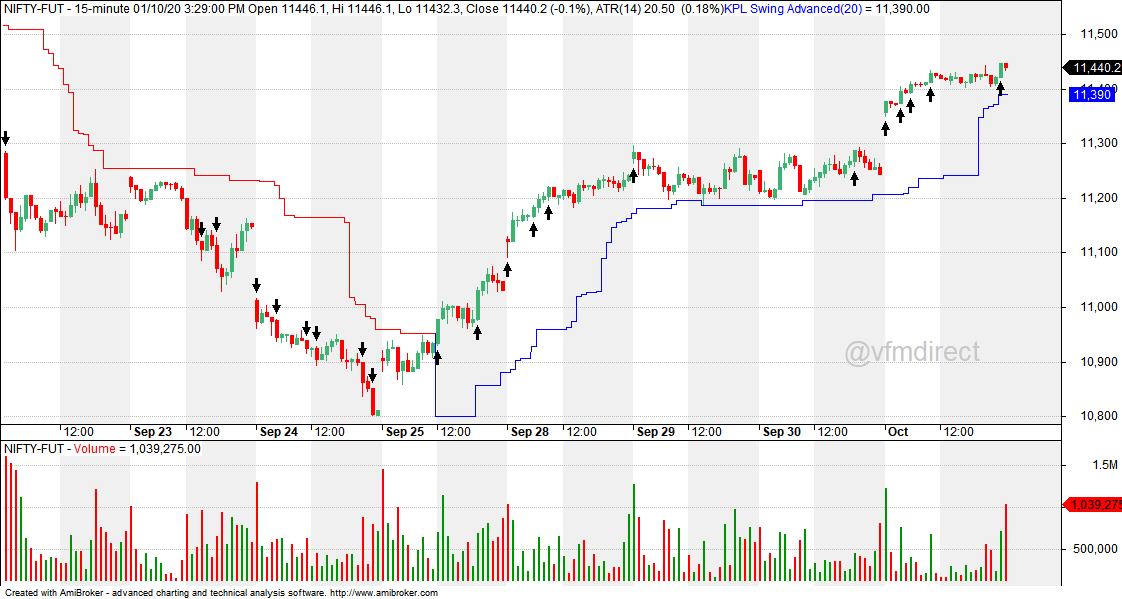Click the 12:00 label following Oct
Viewport: 1122px width, 599px height.
(958, 432)
